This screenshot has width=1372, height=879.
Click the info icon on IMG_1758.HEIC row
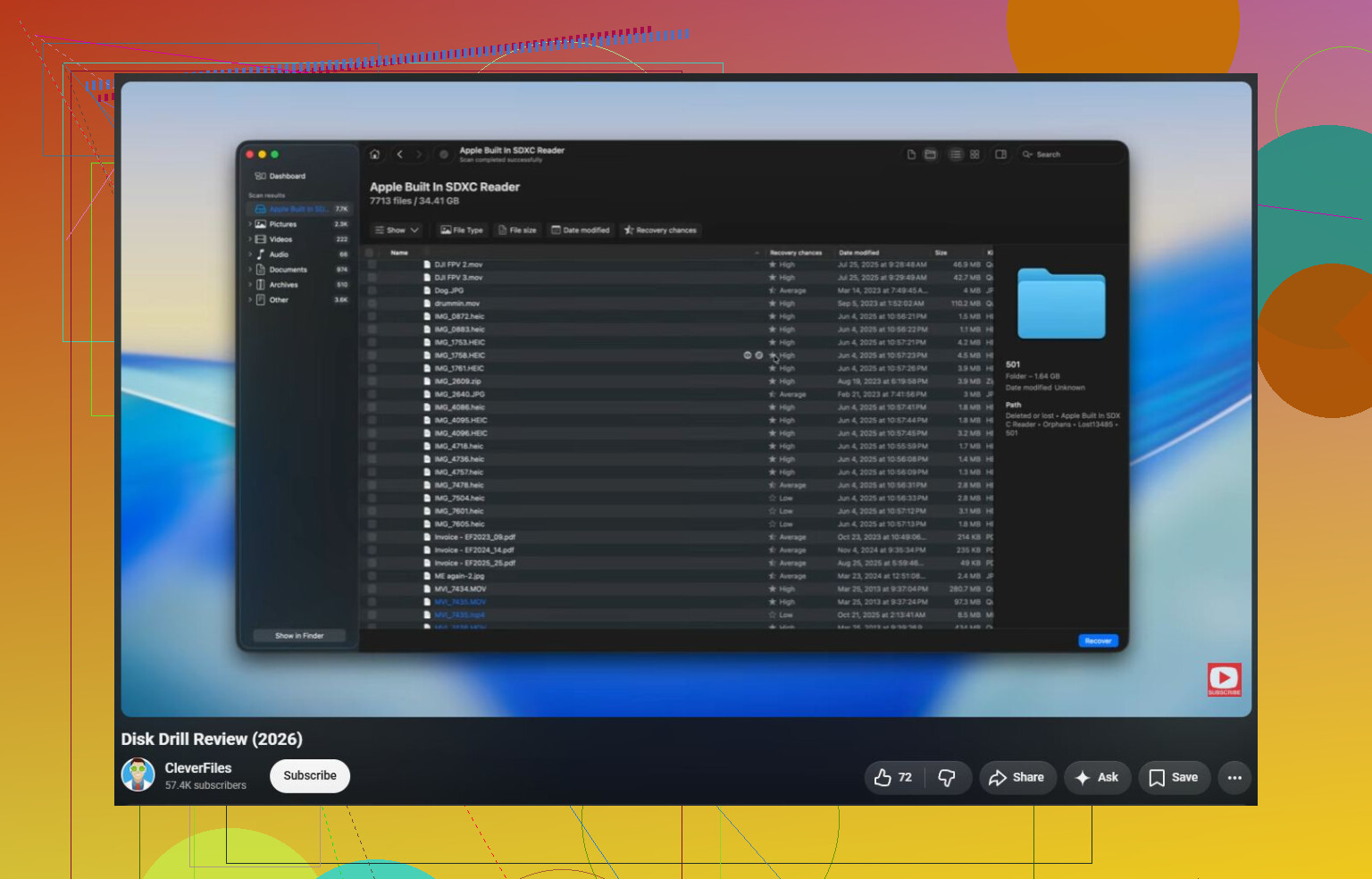pos(759,355)
